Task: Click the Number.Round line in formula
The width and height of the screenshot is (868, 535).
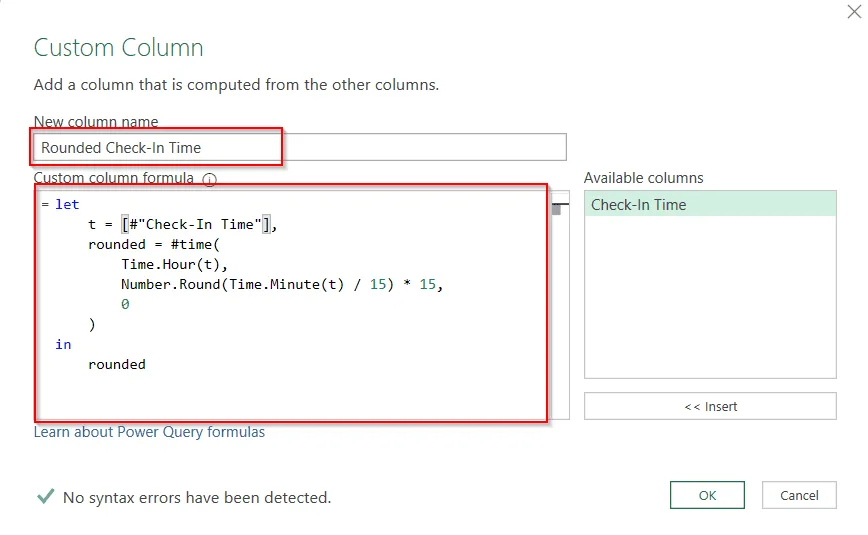Action: coord(282,284)
